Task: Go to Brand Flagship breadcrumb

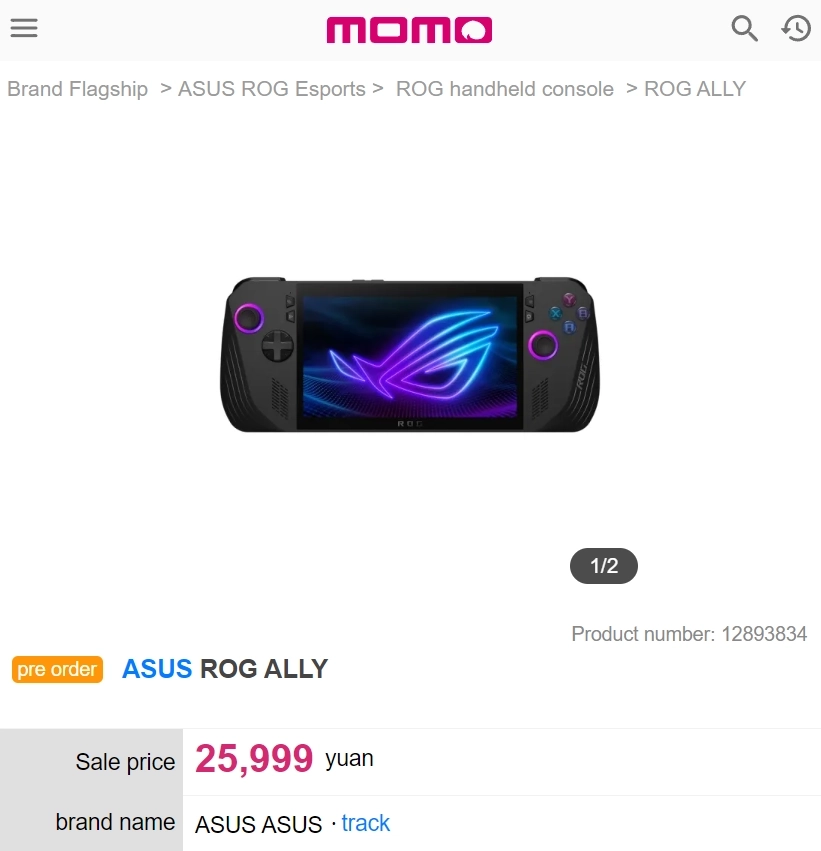Action: coord(77,89)
